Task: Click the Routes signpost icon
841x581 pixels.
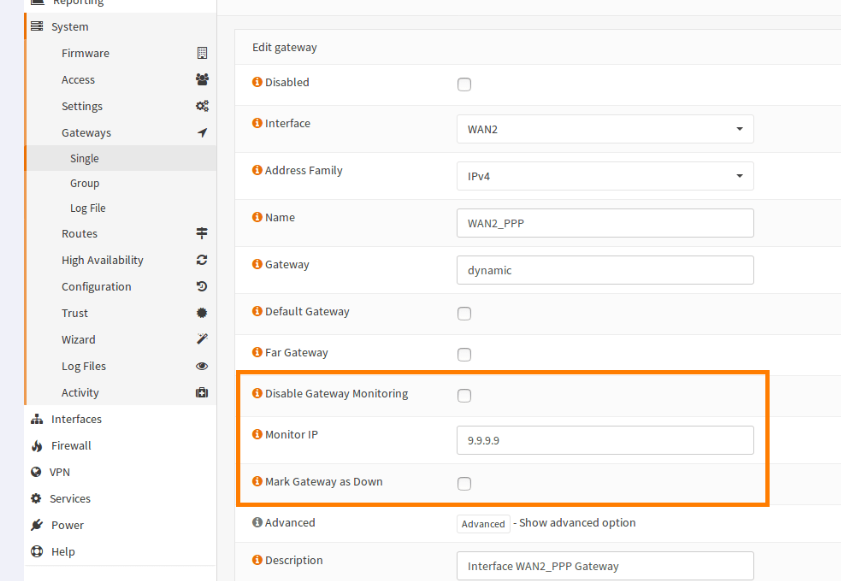Action: tap(202, 233)
